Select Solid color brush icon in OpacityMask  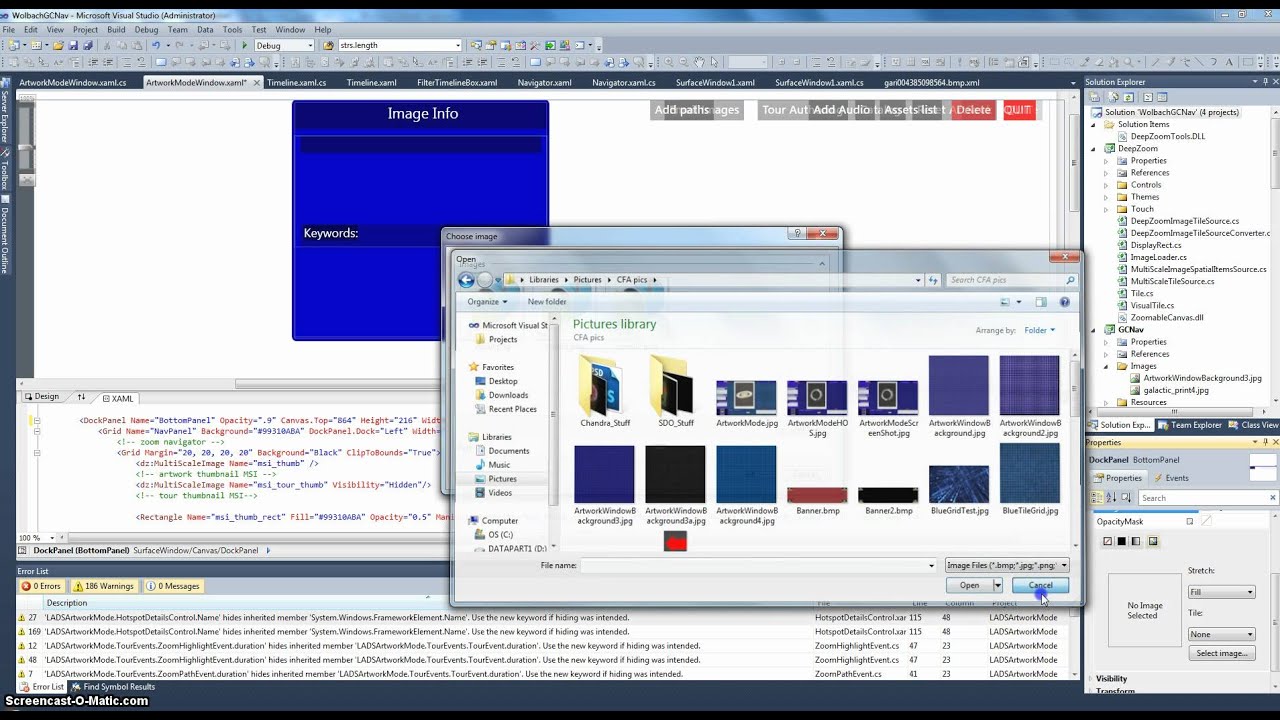(x=1121, y=541)
